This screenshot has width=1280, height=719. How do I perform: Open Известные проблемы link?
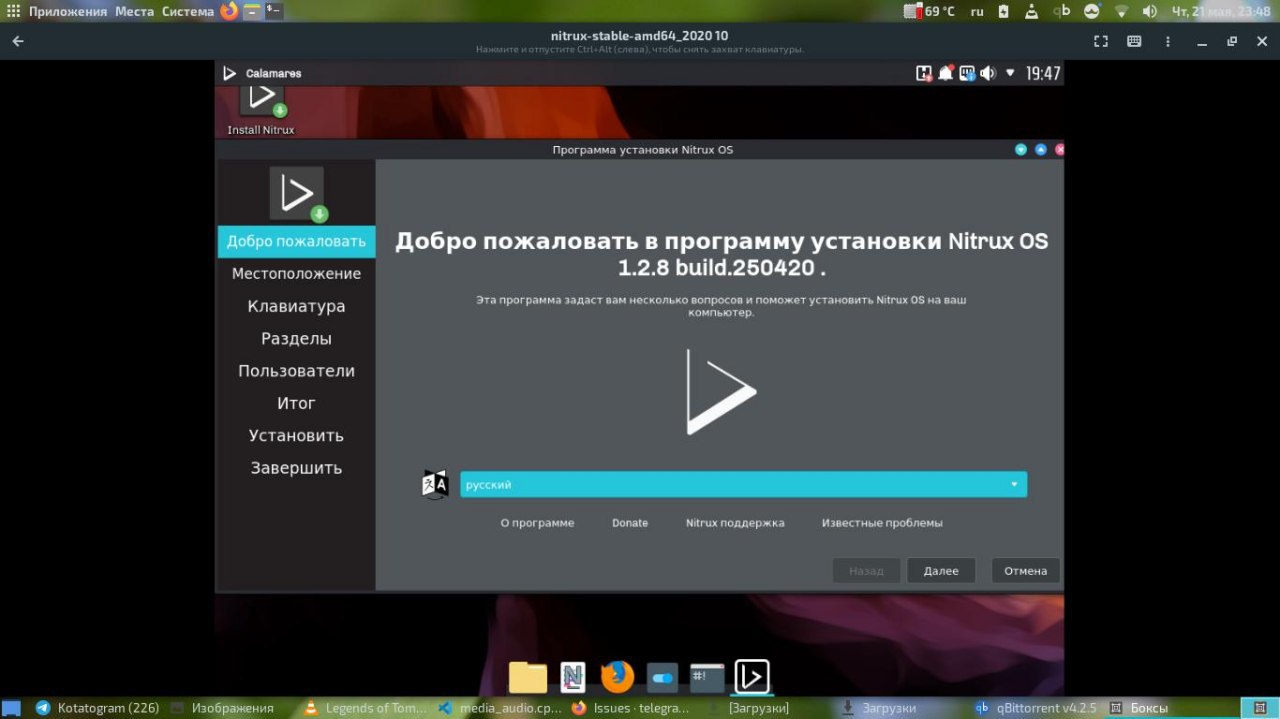882,522
